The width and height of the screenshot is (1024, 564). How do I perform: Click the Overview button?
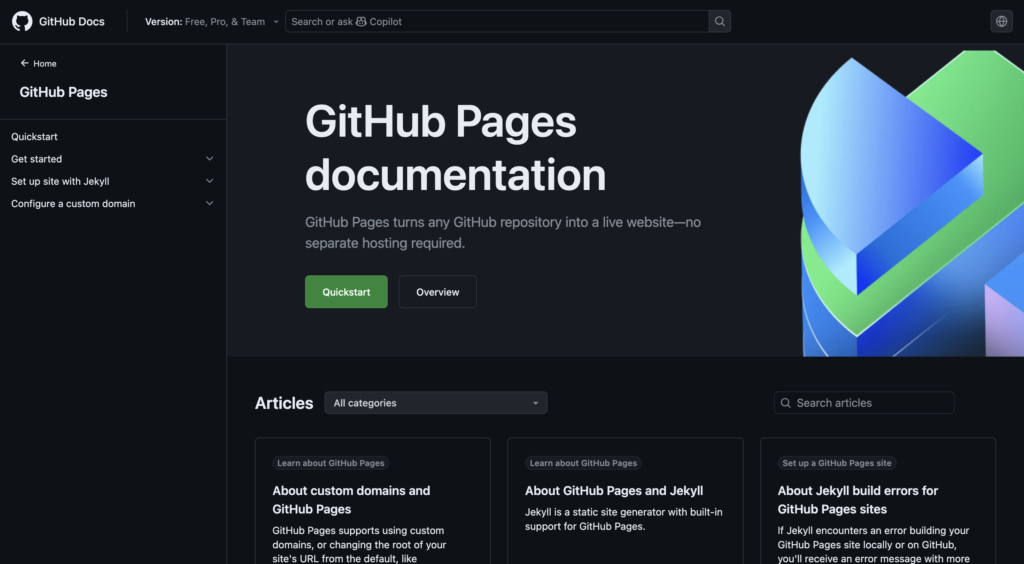438,292
